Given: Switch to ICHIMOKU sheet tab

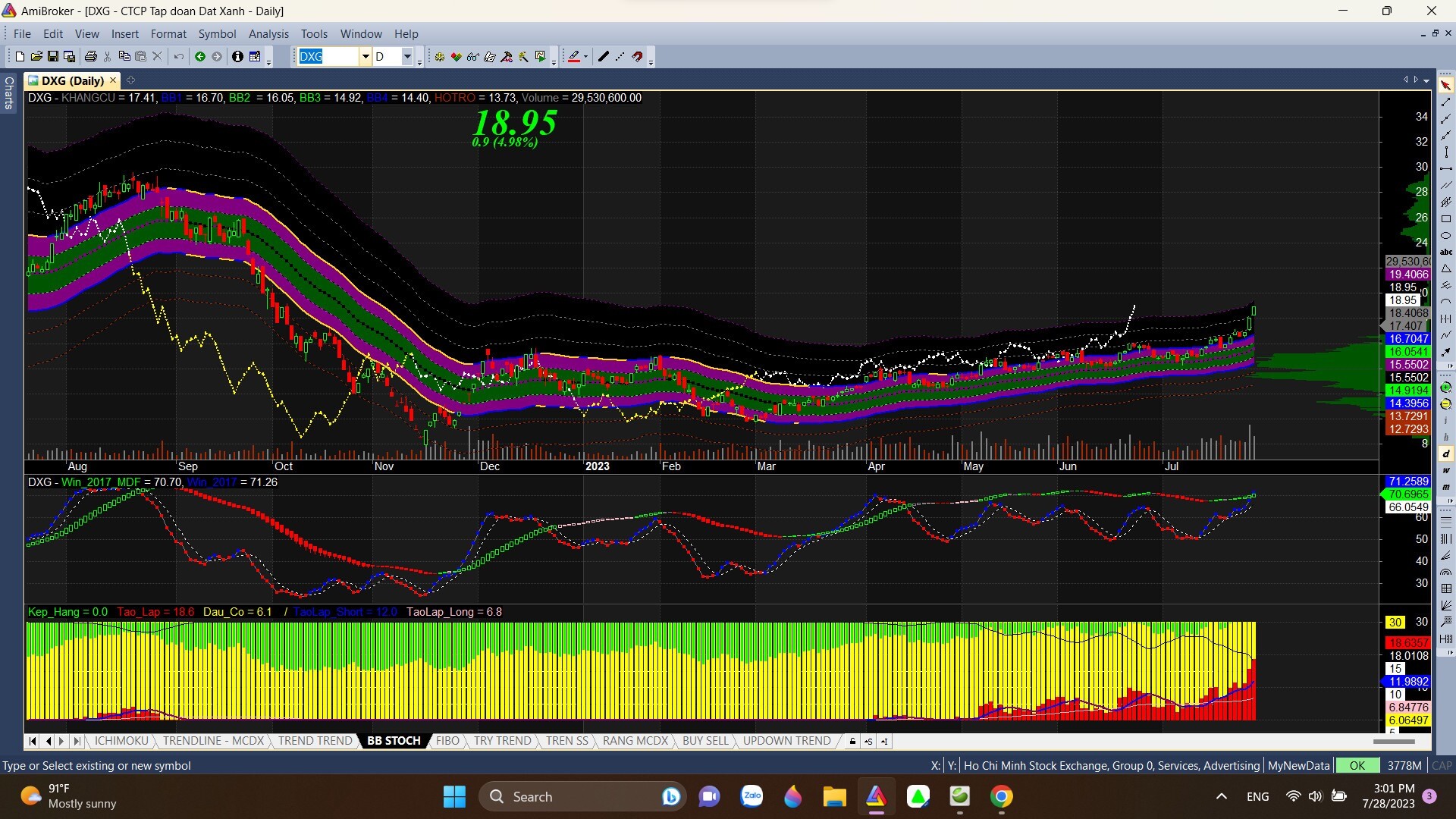Looking at the screenshot, I should (121, 741).
